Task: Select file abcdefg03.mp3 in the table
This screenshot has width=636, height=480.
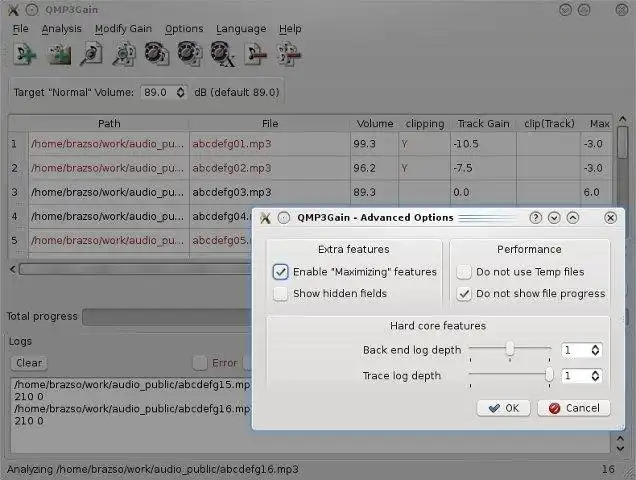Action: click(232, 192)
